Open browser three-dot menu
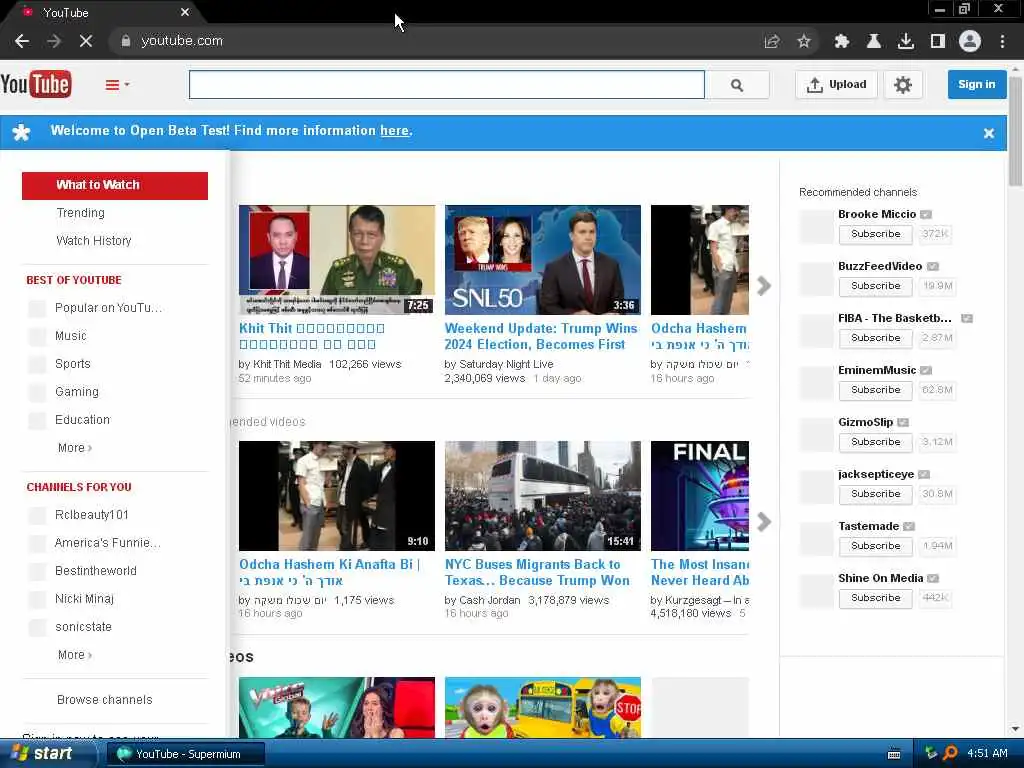Viewport: 1024px width, 768px height. (1002, 41)
